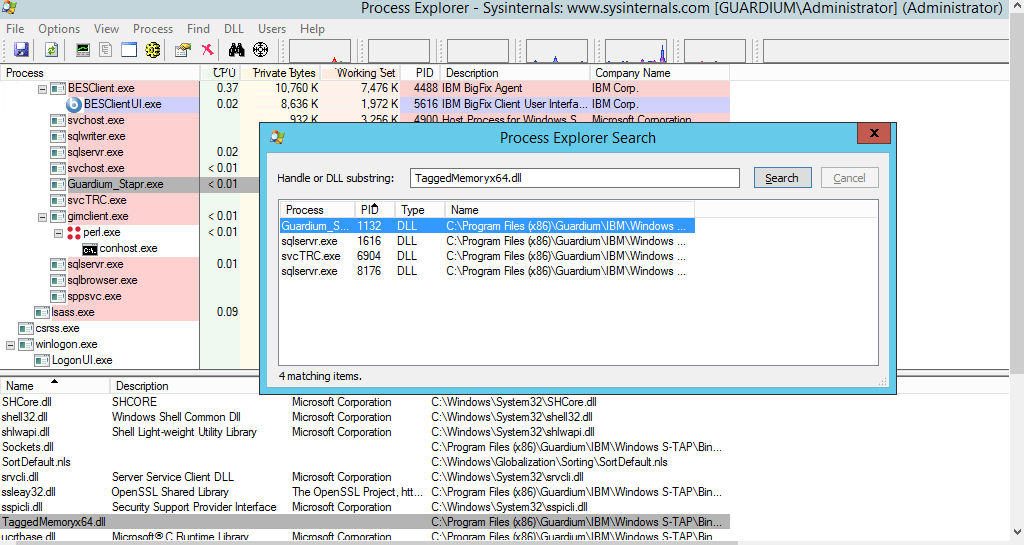Image resolution: width=1024 pixels, height=545 pixels.
Task: Toggle the lower pane window icon
Action: [x=129, y=50]
